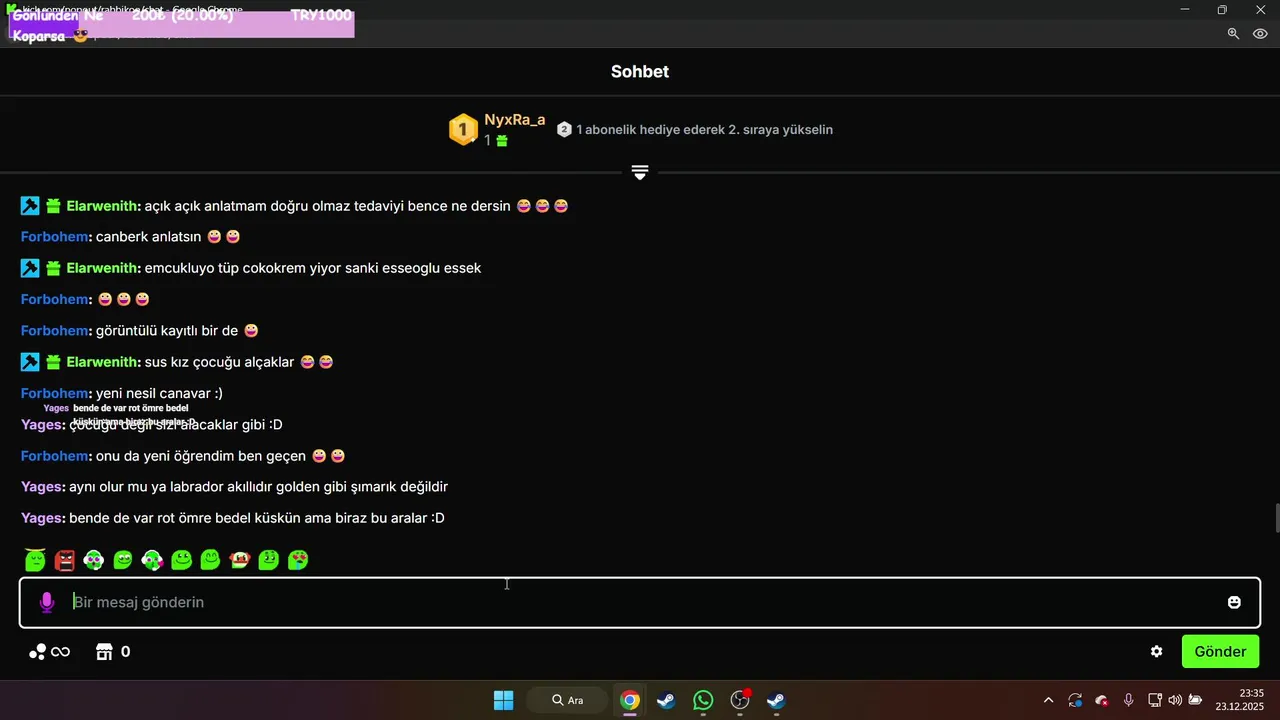
Task: Open WhatsApp from the taskbar
Action: (703, 700)
